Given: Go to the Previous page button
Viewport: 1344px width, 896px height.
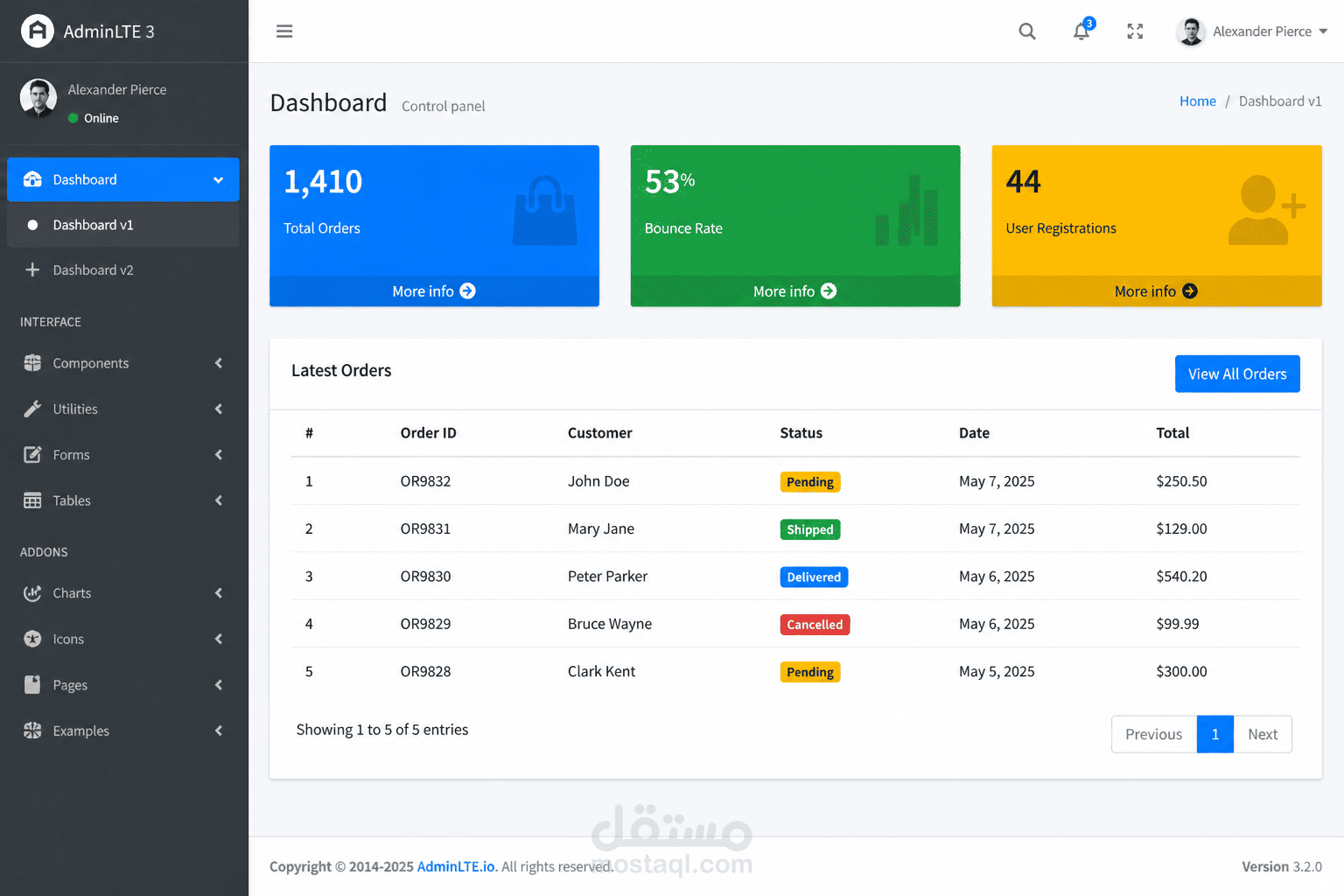Looking at the screenshot, I should pos(1154,734).
